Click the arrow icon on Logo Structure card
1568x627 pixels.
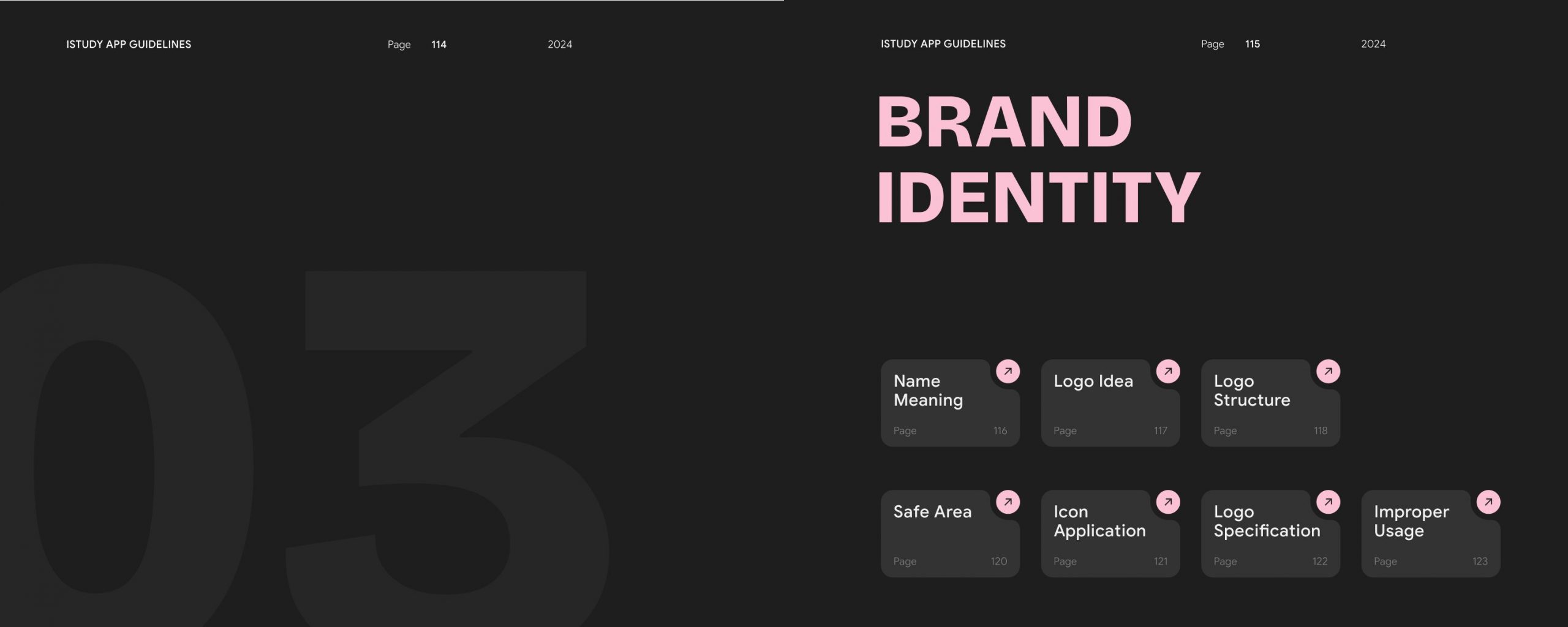pos(1329,371)
